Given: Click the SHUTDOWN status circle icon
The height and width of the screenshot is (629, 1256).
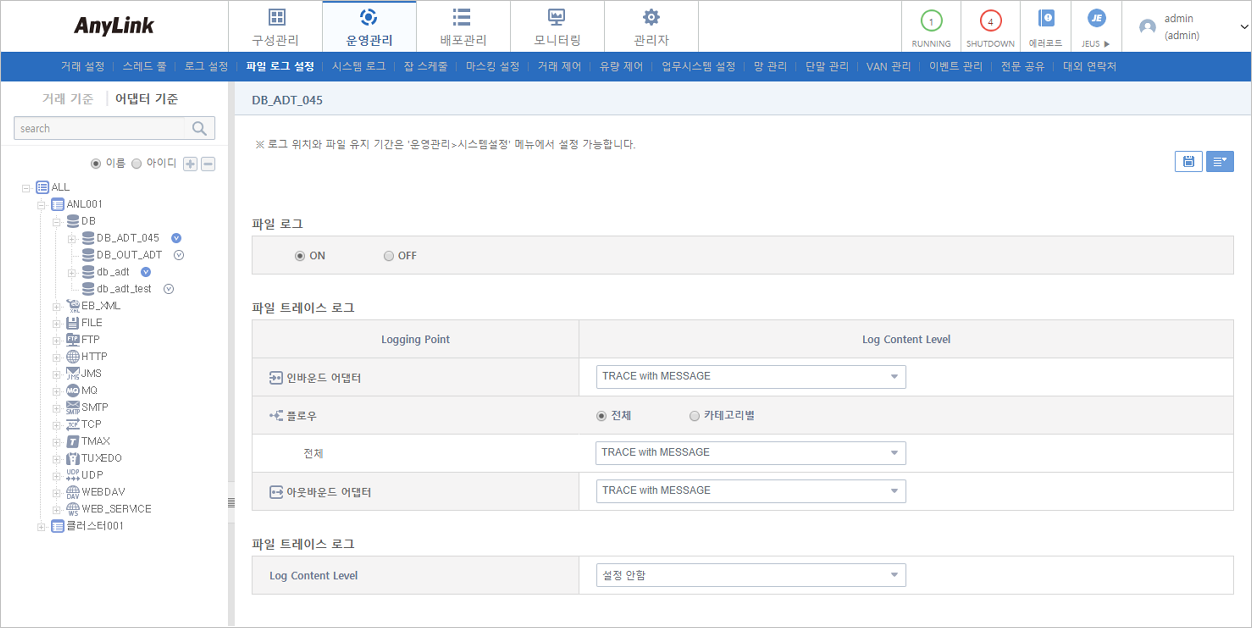Looking at the screenshot, I should click(x=990, y=21).
